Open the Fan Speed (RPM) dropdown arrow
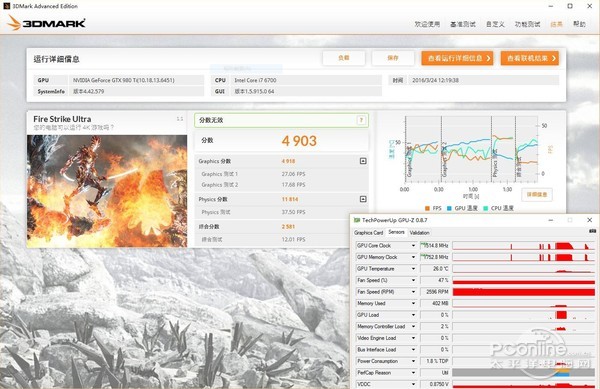 point(413,292)
